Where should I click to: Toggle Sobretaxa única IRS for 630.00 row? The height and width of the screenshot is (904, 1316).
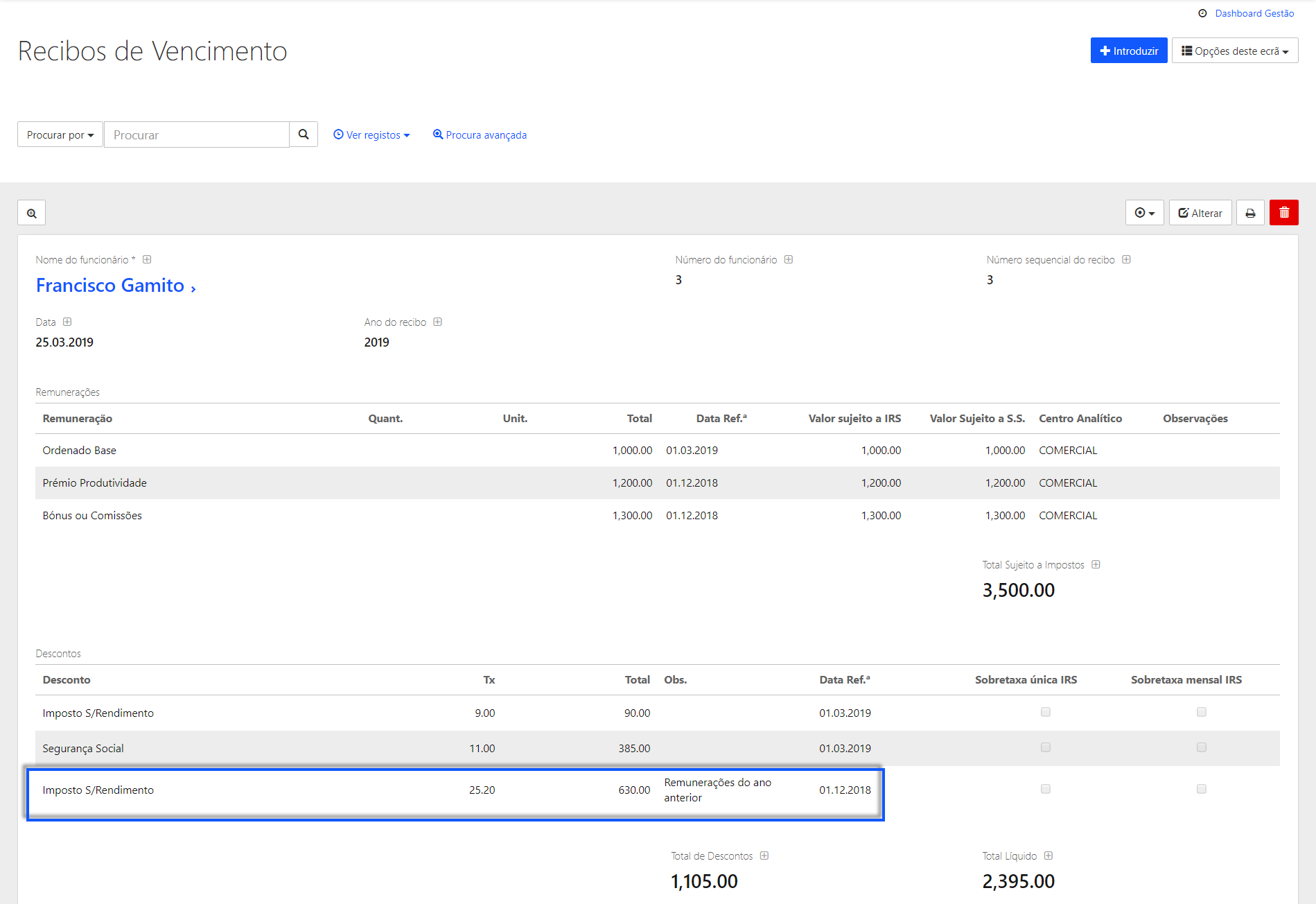pos(1046,789)
